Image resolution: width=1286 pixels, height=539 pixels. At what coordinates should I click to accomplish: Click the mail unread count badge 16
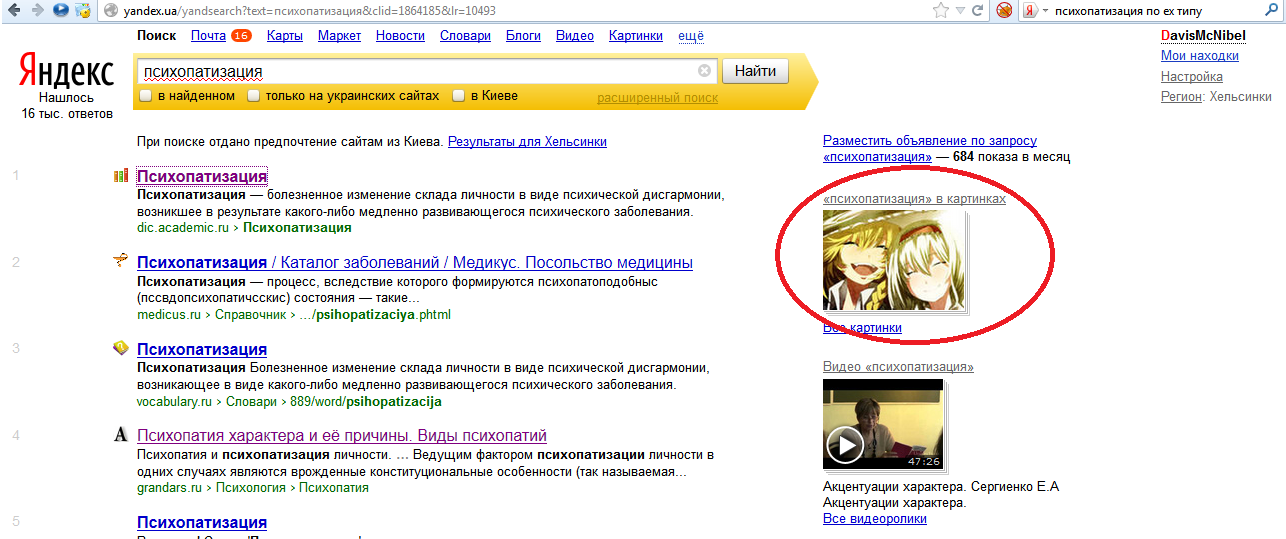241,36
